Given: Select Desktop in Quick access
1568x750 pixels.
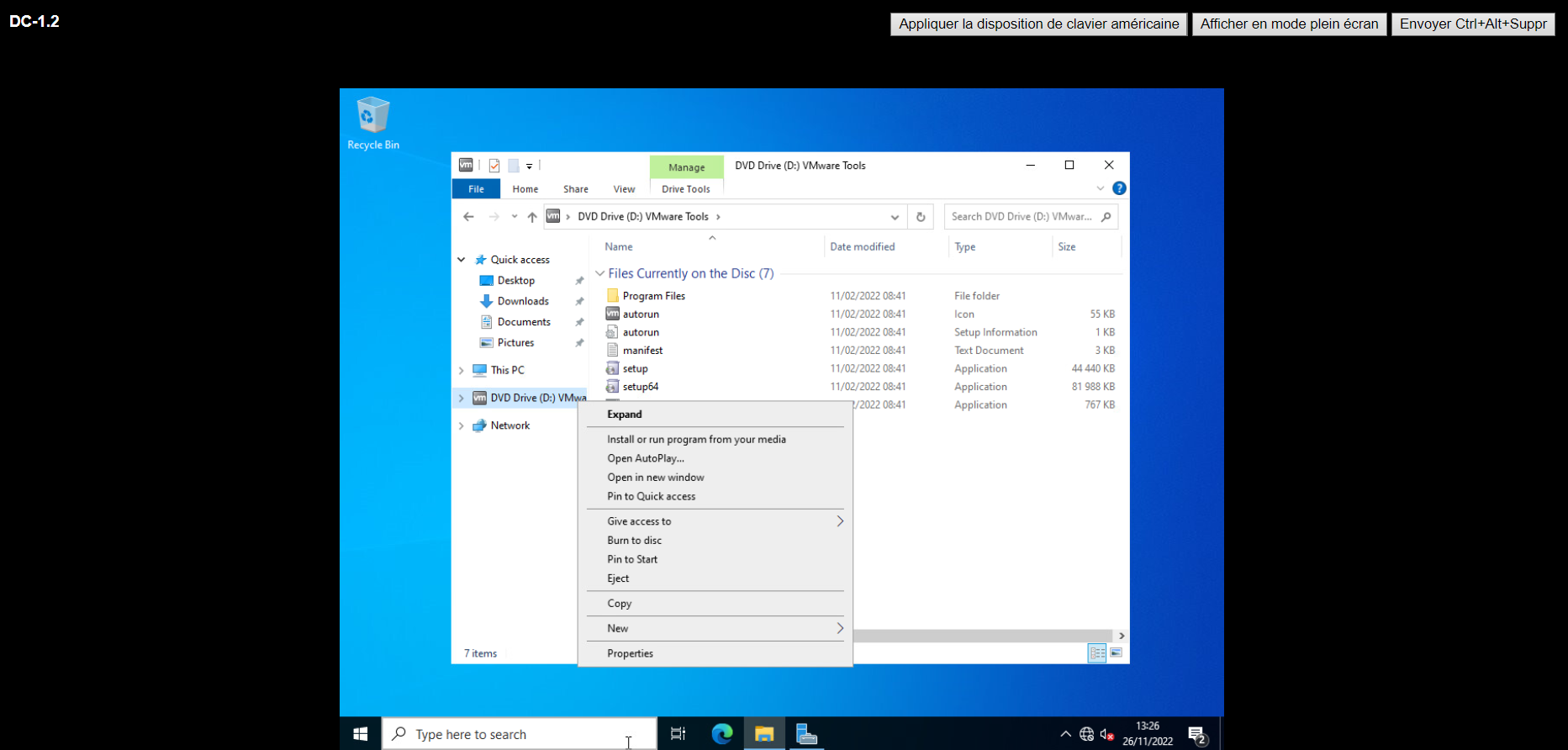Looking at the screenshot, I should coord(515,281).
